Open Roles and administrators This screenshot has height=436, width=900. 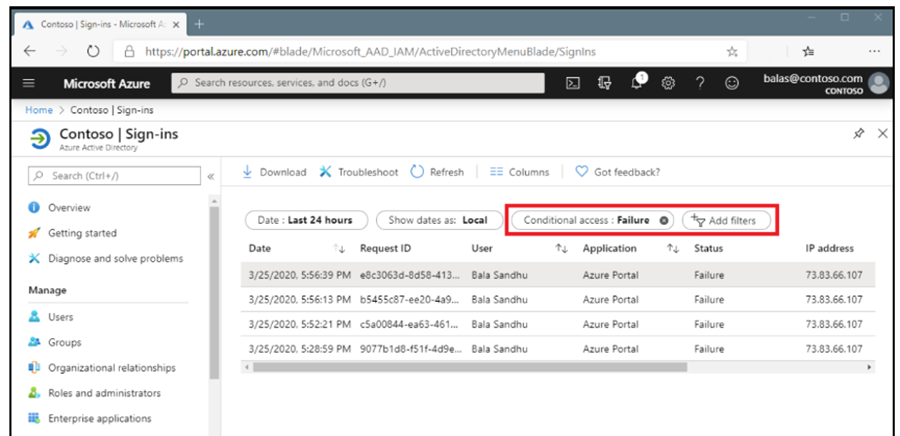[95, 393]
